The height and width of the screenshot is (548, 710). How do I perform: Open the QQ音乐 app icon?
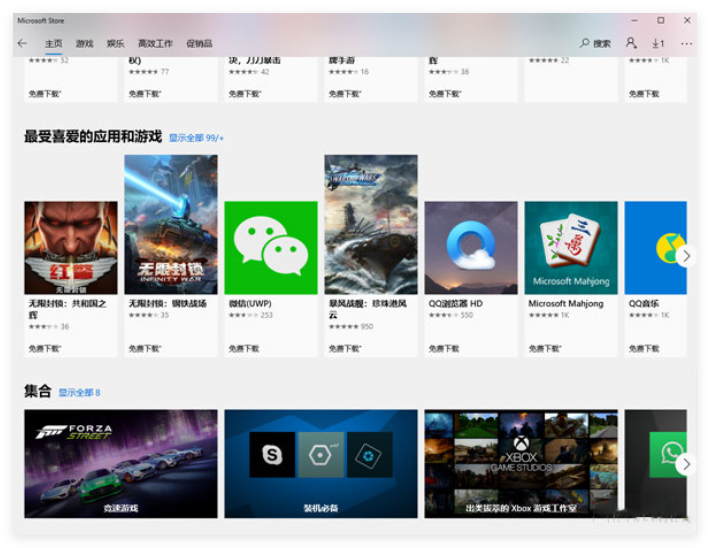[656, 248]
